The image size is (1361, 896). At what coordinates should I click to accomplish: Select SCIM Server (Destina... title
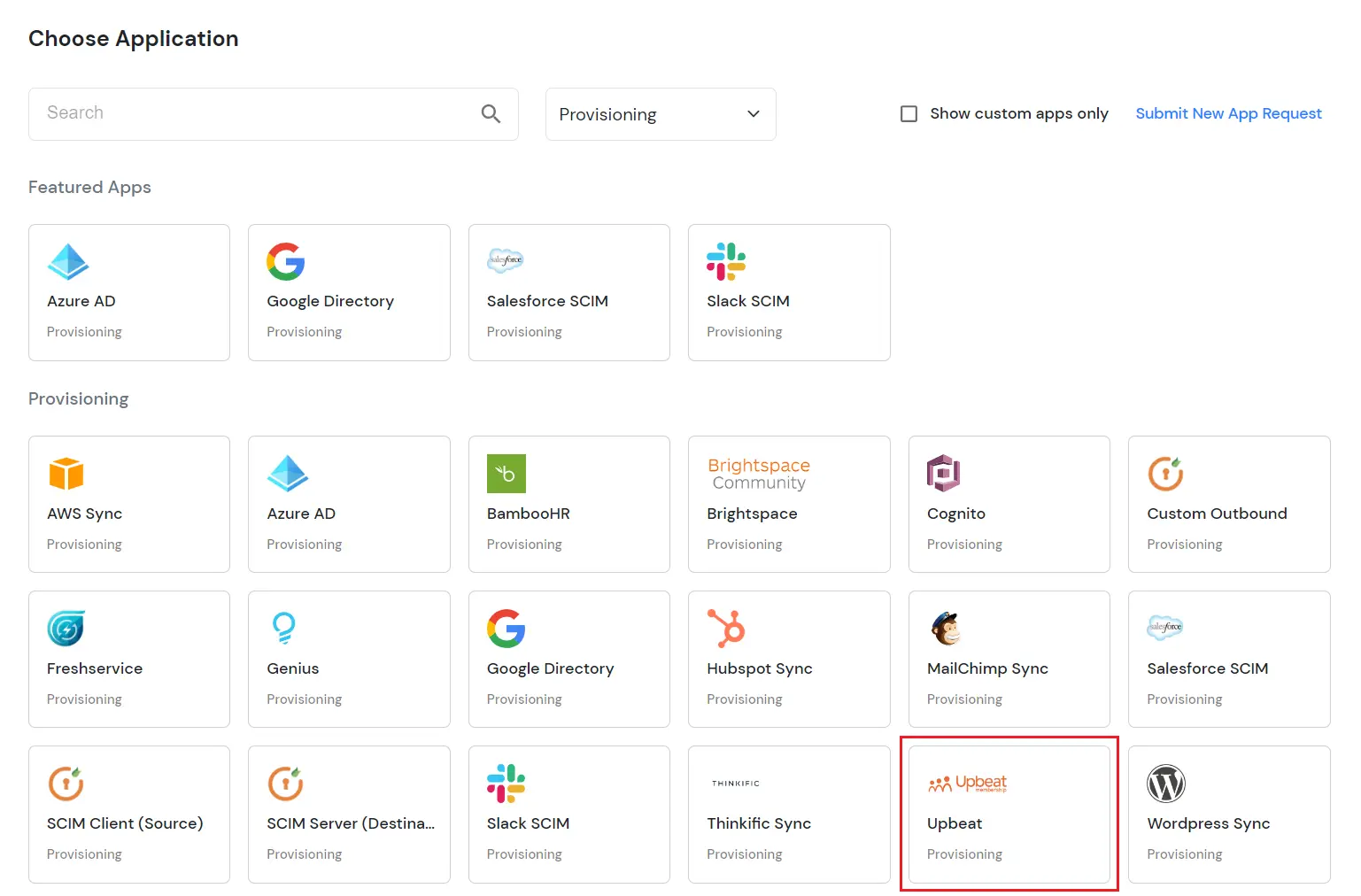coord(351,823)
